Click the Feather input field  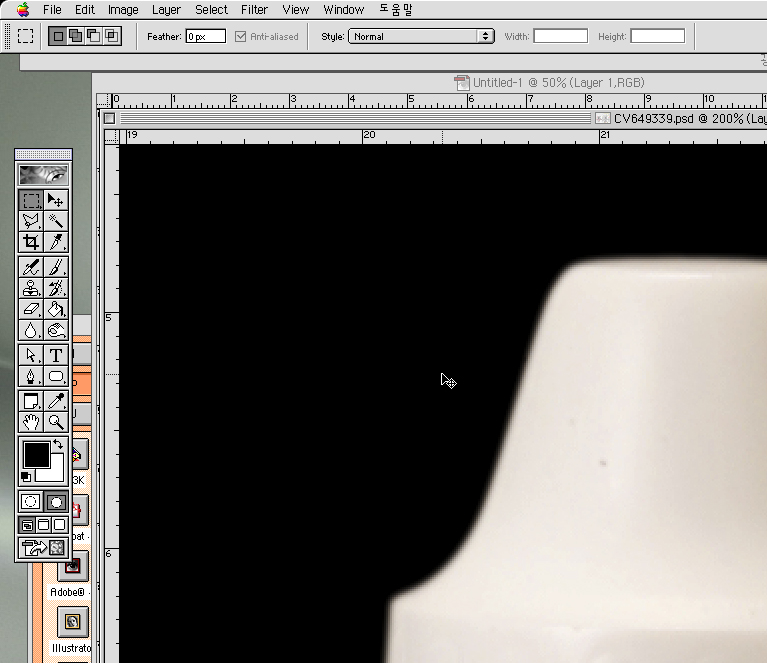(x=205, y=36)
